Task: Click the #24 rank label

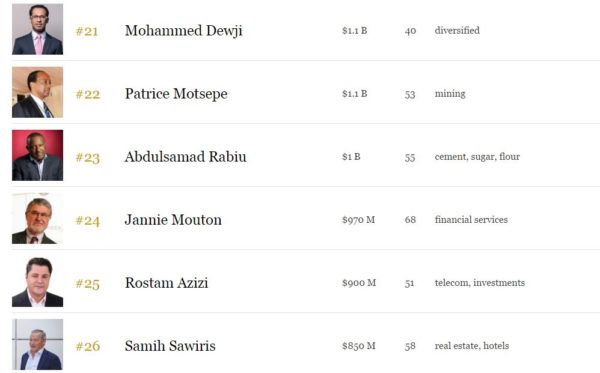Action: (x=88, y=220)
